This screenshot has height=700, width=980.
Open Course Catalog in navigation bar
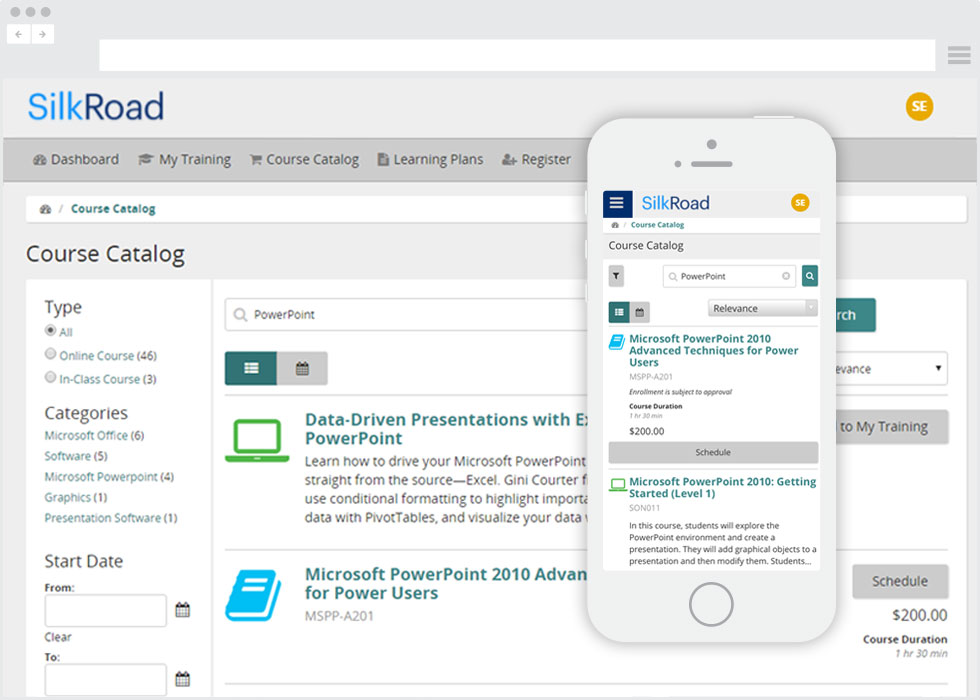[x=304, y=159]
